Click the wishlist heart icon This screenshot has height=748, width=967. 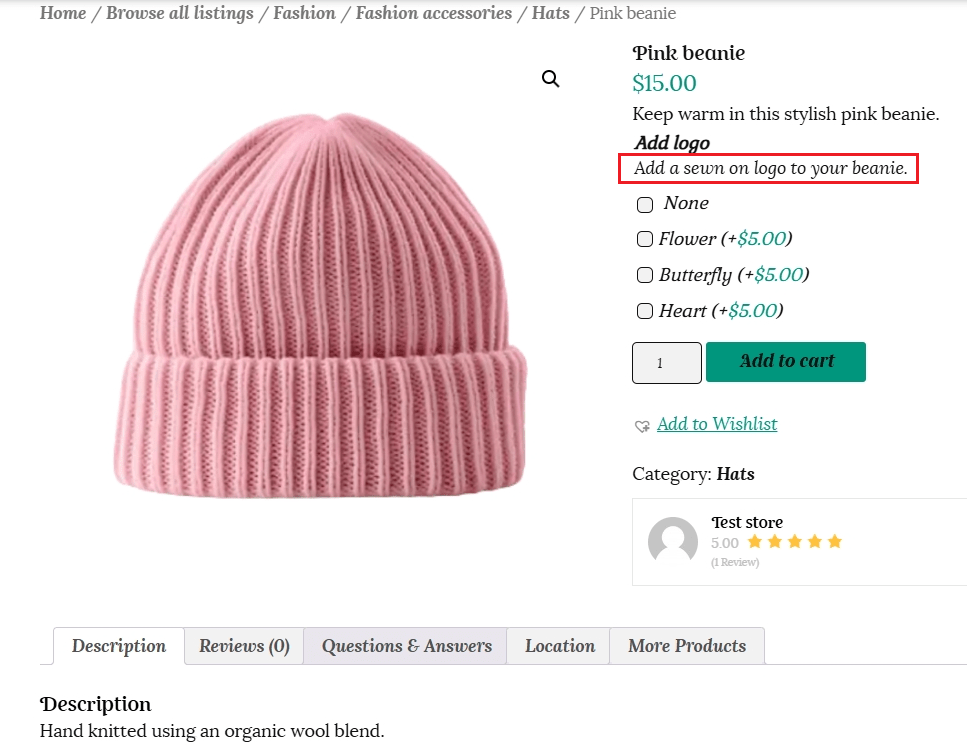point(642,426)
